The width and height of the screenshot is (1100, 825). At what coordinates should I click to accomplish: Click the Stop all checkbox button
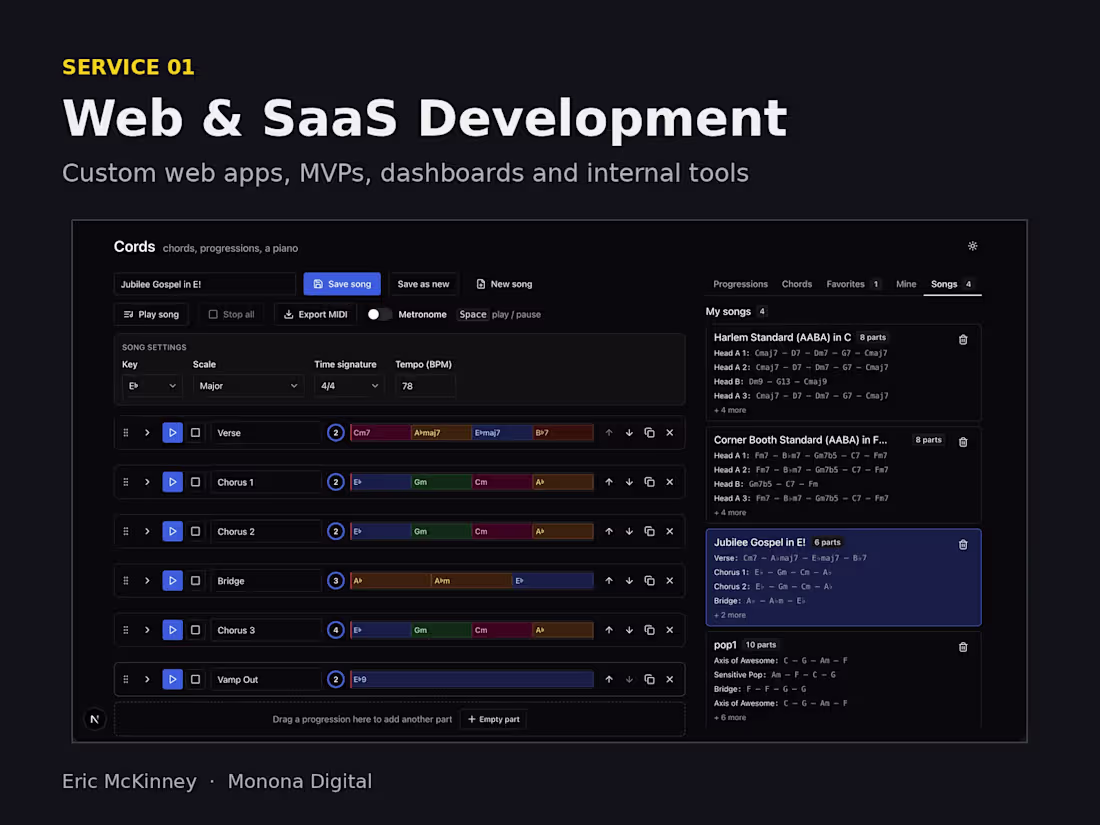[232, 314]
